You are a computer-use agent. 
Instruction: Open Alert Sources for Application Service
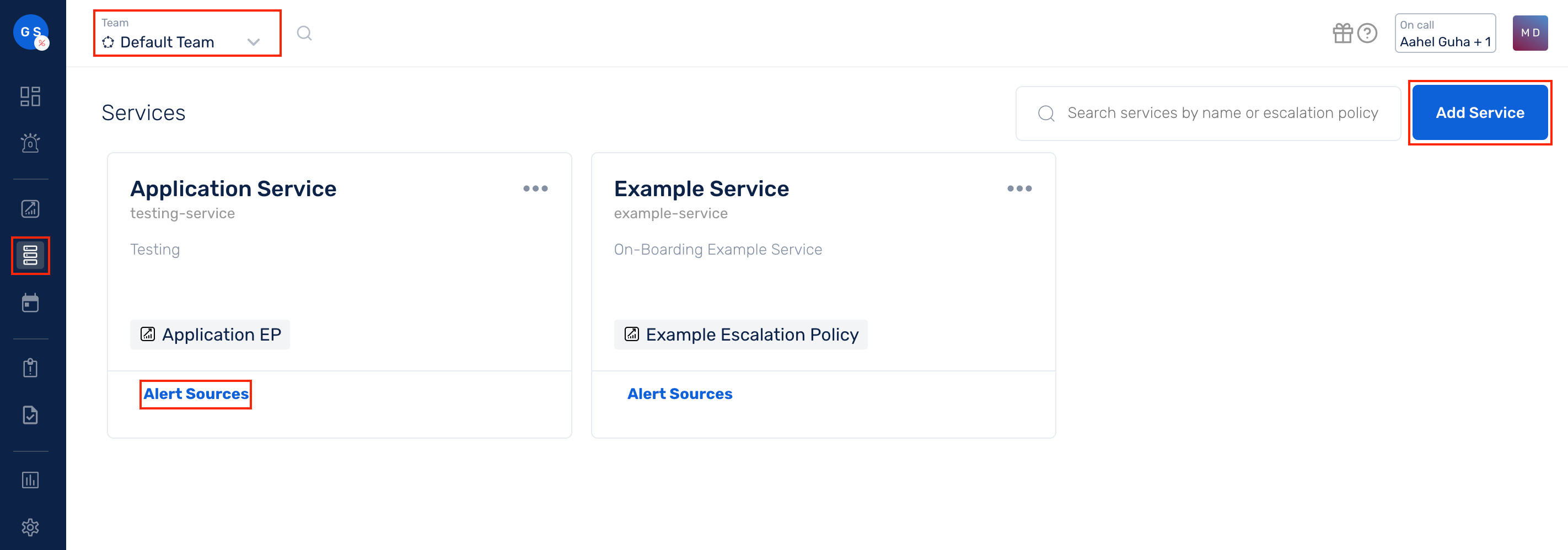pyautogui.click(x=195, y=393)
